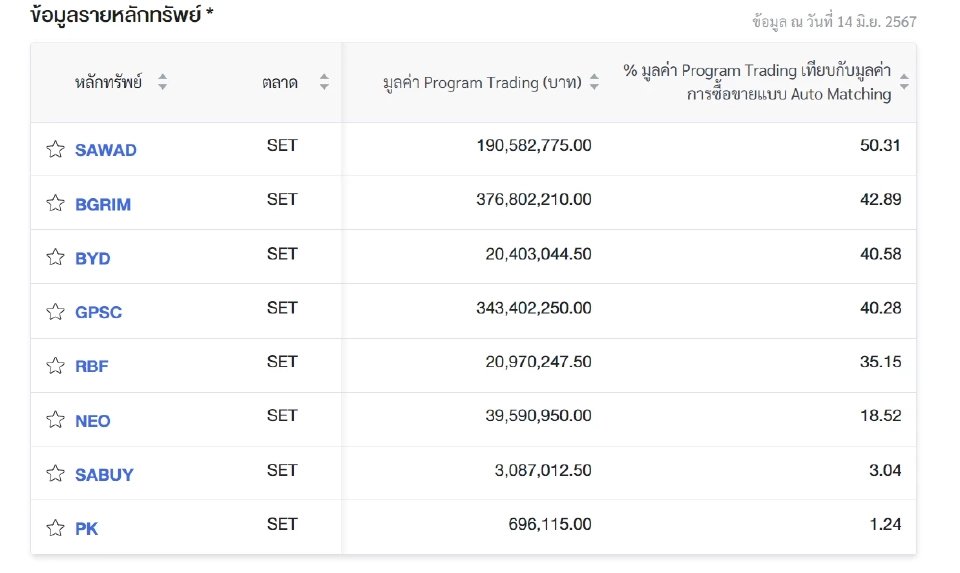Image resolution: width=960 pixels, height=573 pixels.
Task: Open the BYD stock link
Action: (x=92, y=258)
